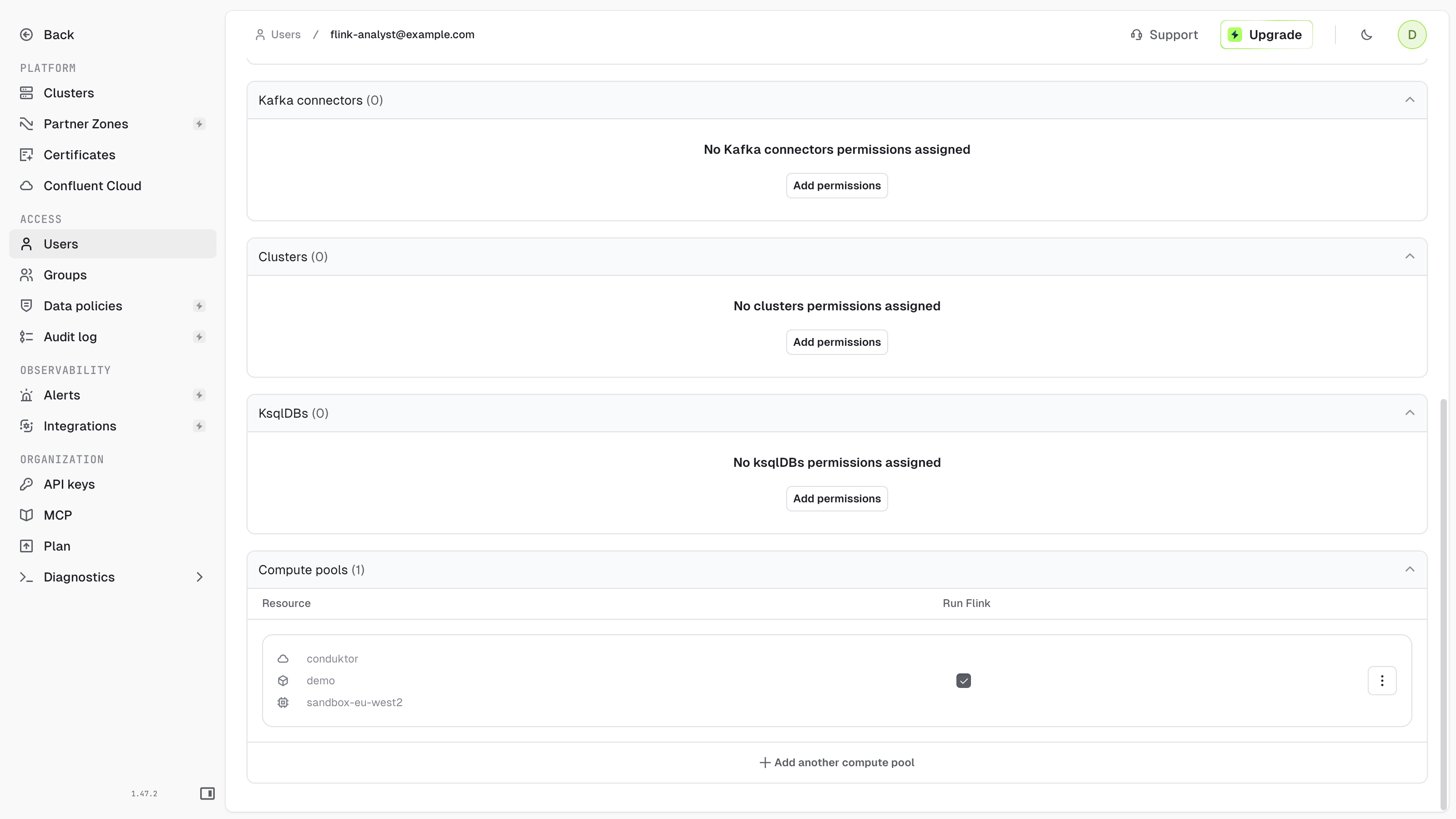Click the flink-analyst@example.com breadcrumb
This screenshot has height=819, width=1456.
point(402,35)
